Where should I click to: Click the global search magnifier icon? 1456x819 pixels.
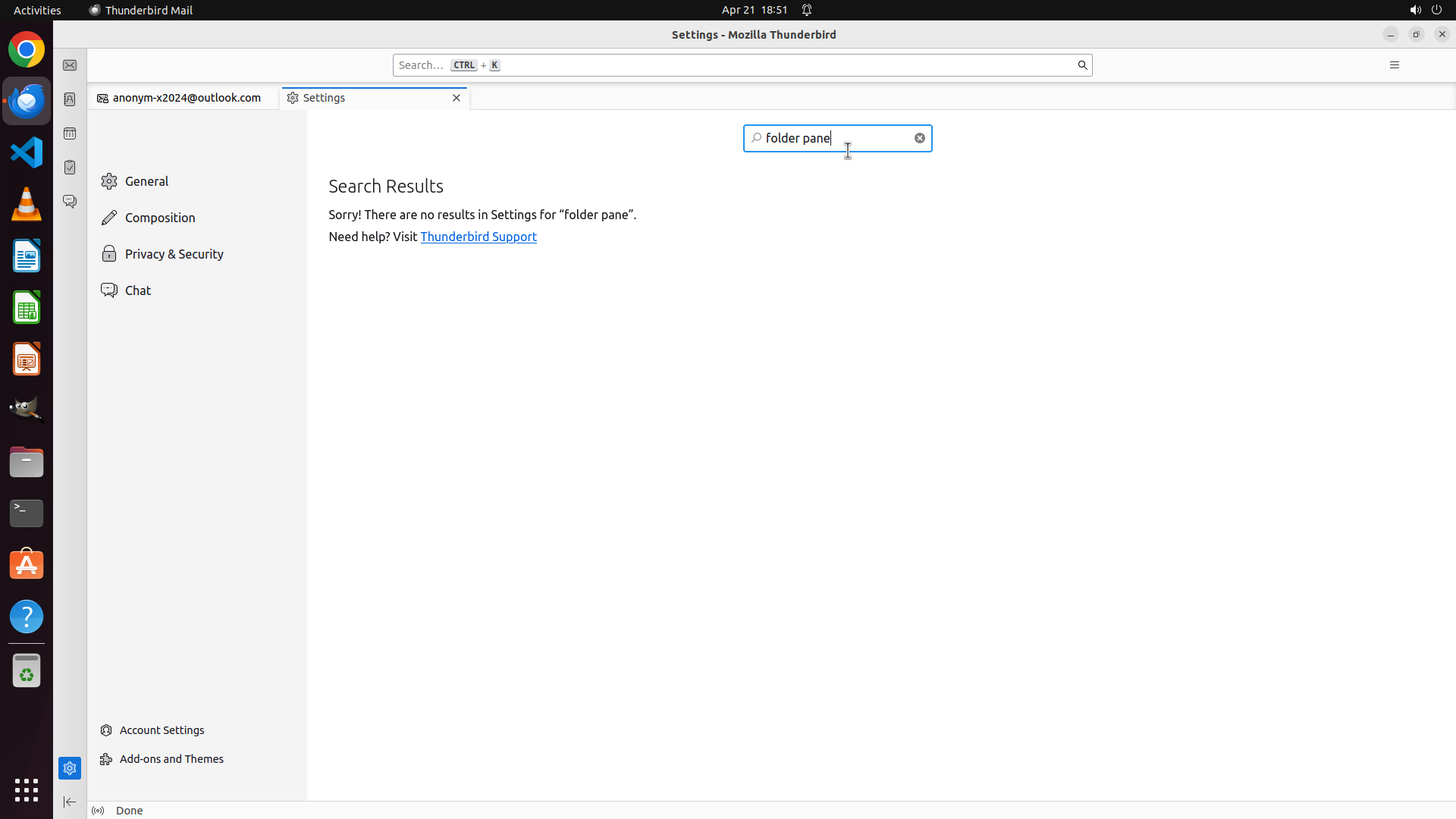[x=1082, y=65]
